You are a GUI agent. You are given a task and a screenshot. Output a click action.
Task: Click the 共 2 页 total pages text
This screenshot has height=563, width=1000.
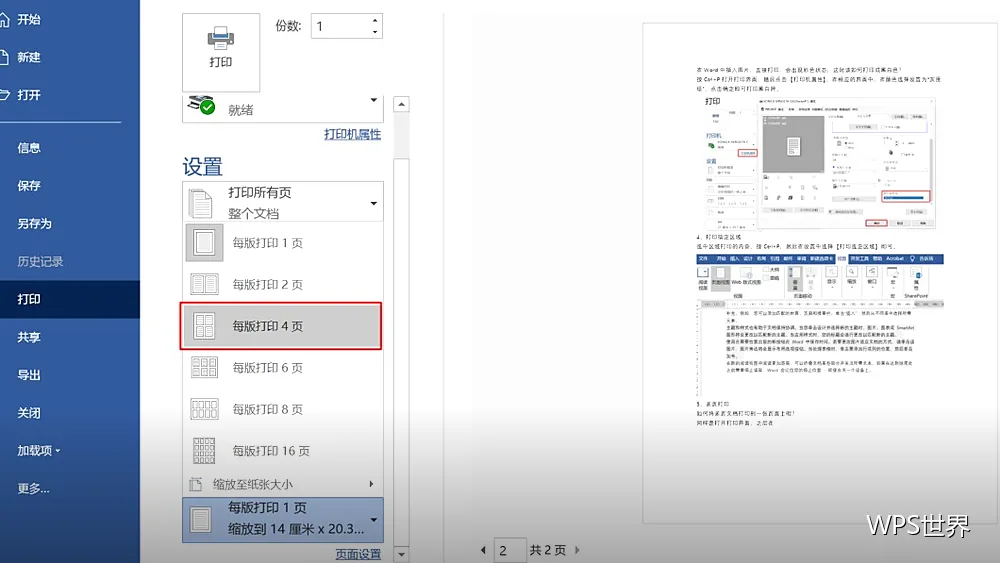point(547,550)
